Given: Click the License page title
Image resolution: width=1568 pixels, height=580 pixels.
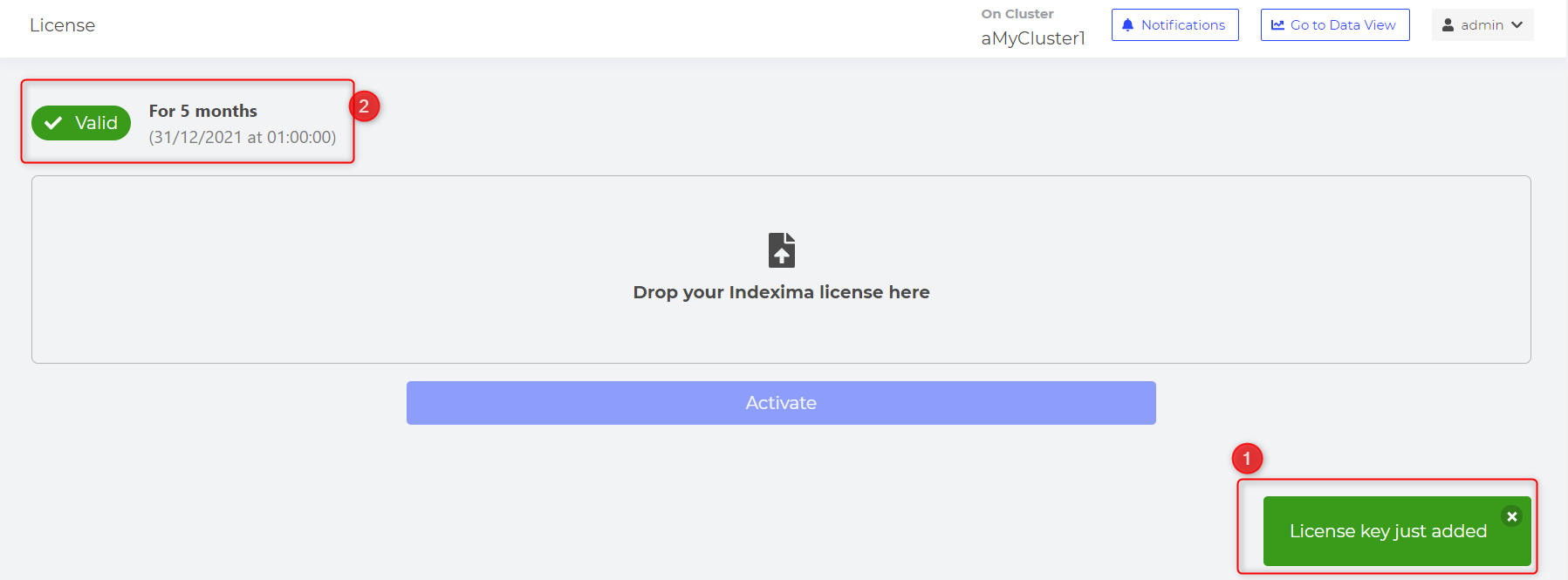Looking at the screenshot, I should (62, 25).
